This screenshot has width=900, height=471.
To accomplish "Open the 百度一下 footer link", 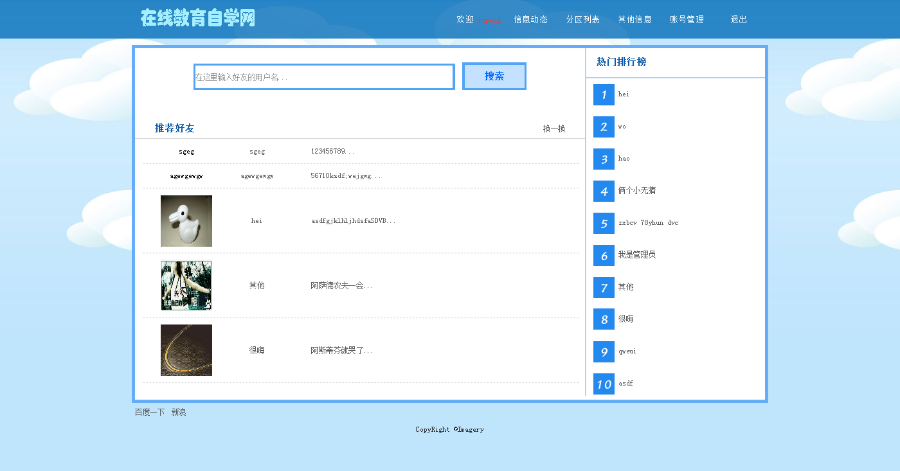I will pyautogui.click(x=149, y=412).
